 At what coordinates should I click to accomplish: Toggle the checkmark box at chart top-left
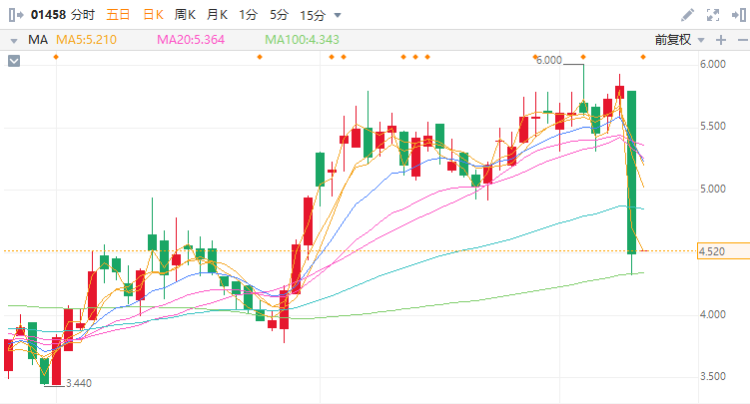(x=14, y=61)
